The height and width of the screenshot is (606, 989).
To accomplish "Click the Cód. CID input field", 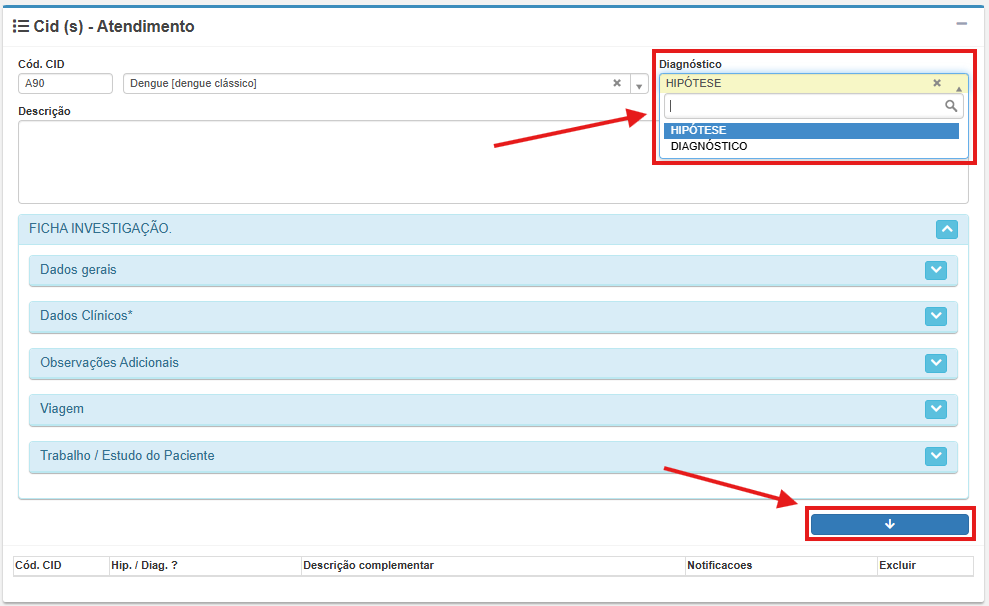I will 65,84.
